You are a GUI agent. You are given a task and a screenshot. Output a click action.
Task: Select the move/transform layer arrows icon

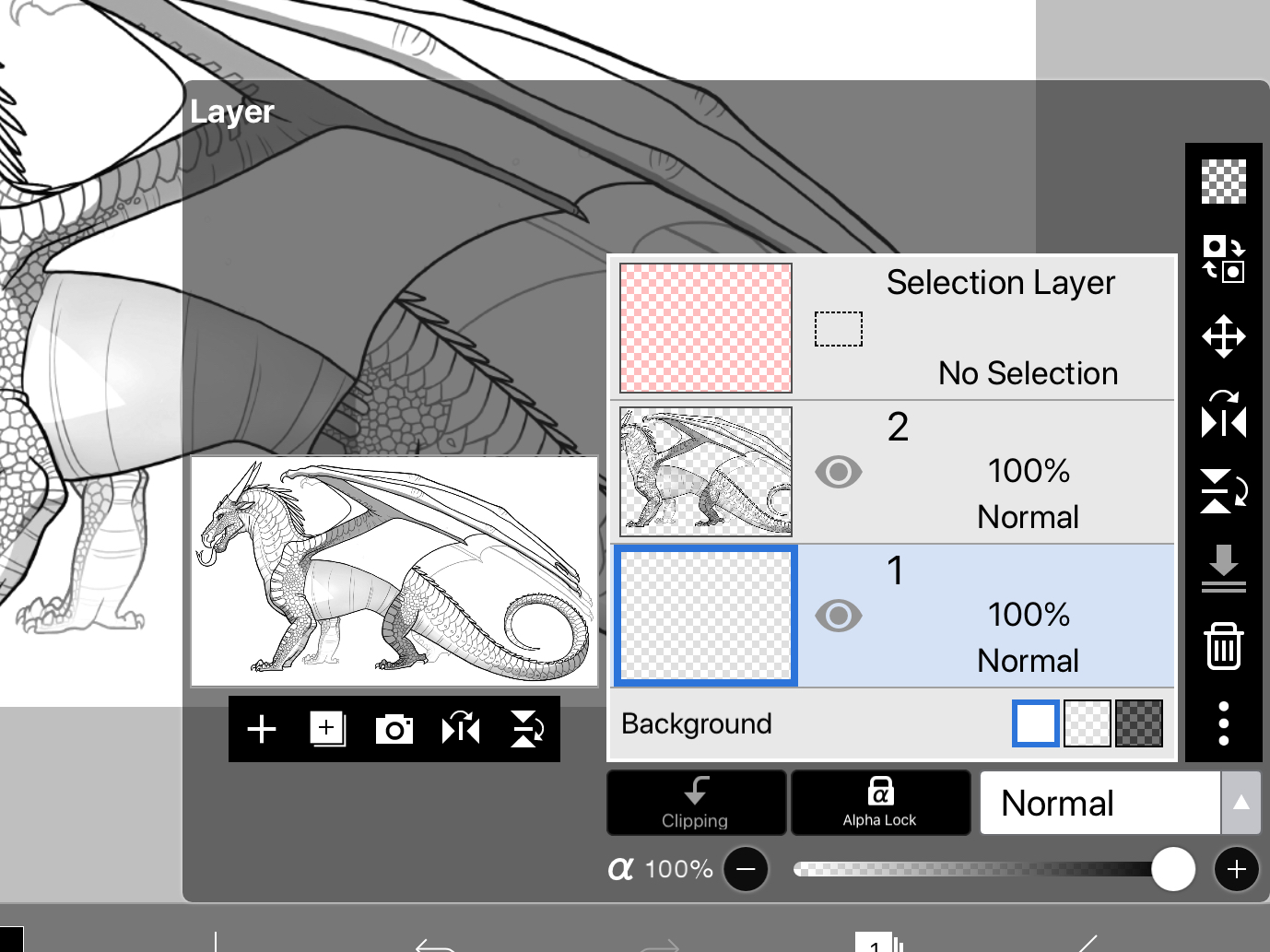click(1223, 336)
